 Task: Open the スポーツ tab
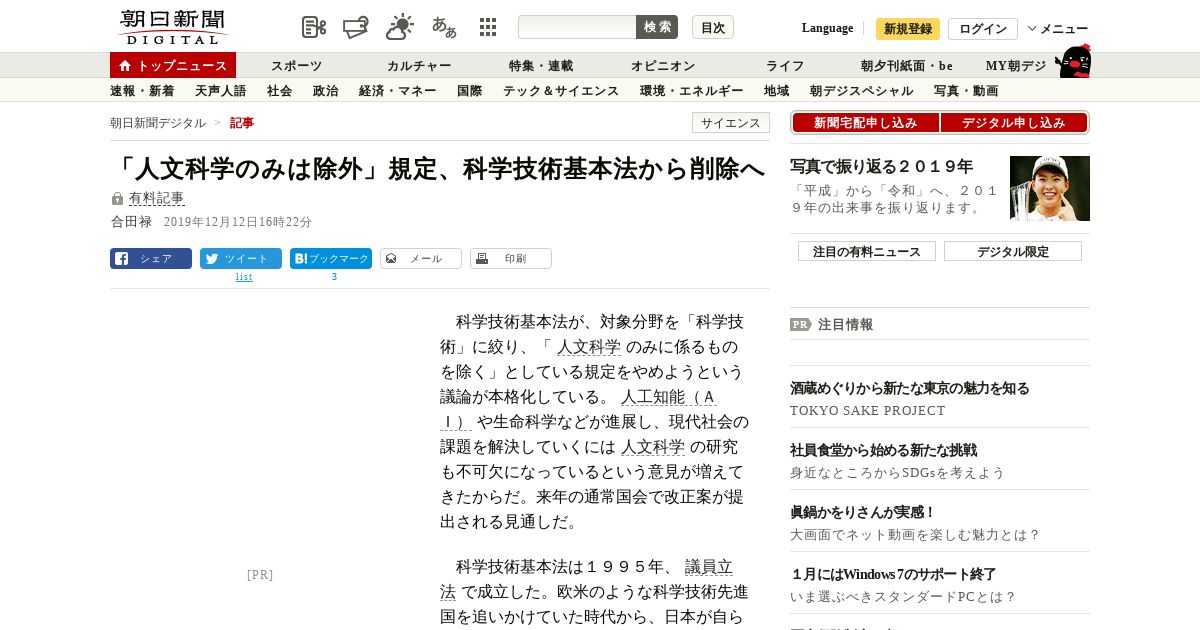tap(297, 66)
